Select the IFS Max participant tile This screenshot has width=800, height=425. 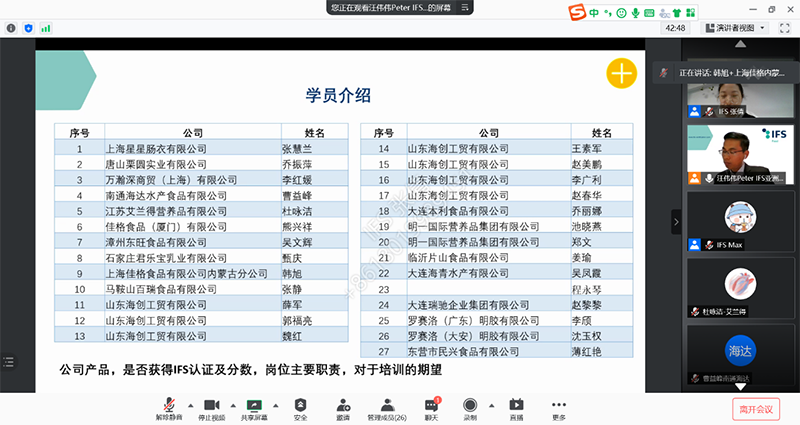[x=740, y=221]
